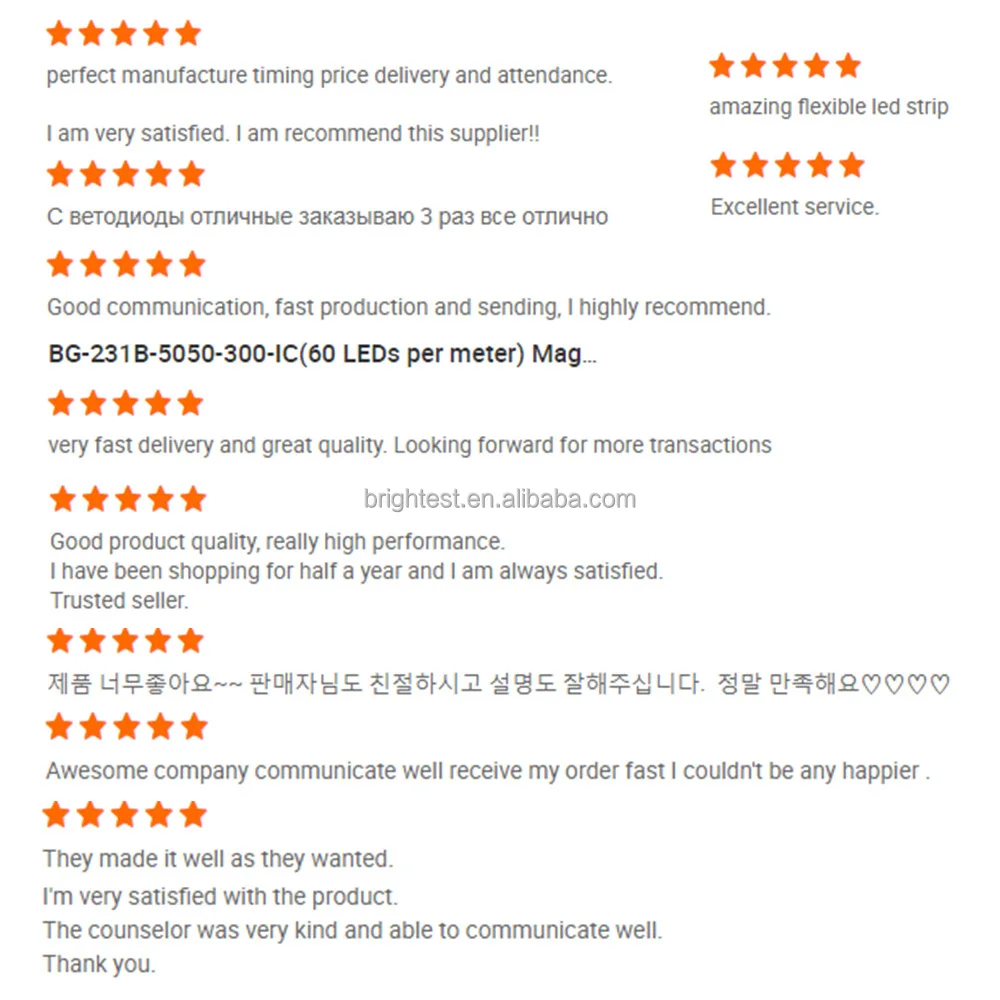Click the last star above 'Good communication' review
This screenshot has width=1000, height=1000.
190,265
